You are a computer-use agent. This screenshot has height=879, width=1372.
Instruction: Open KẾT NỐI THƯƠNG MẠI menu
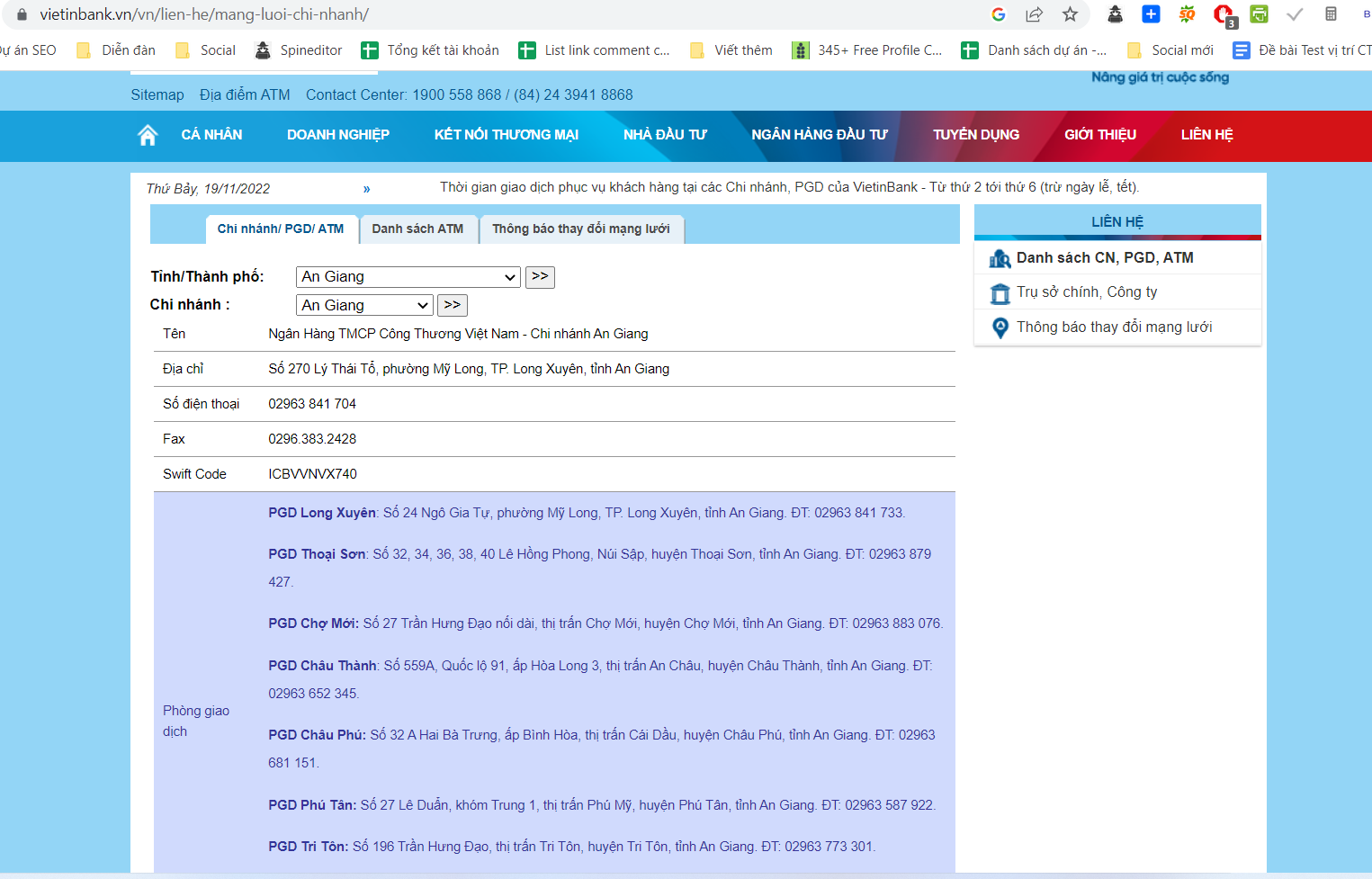coord(507,135)
